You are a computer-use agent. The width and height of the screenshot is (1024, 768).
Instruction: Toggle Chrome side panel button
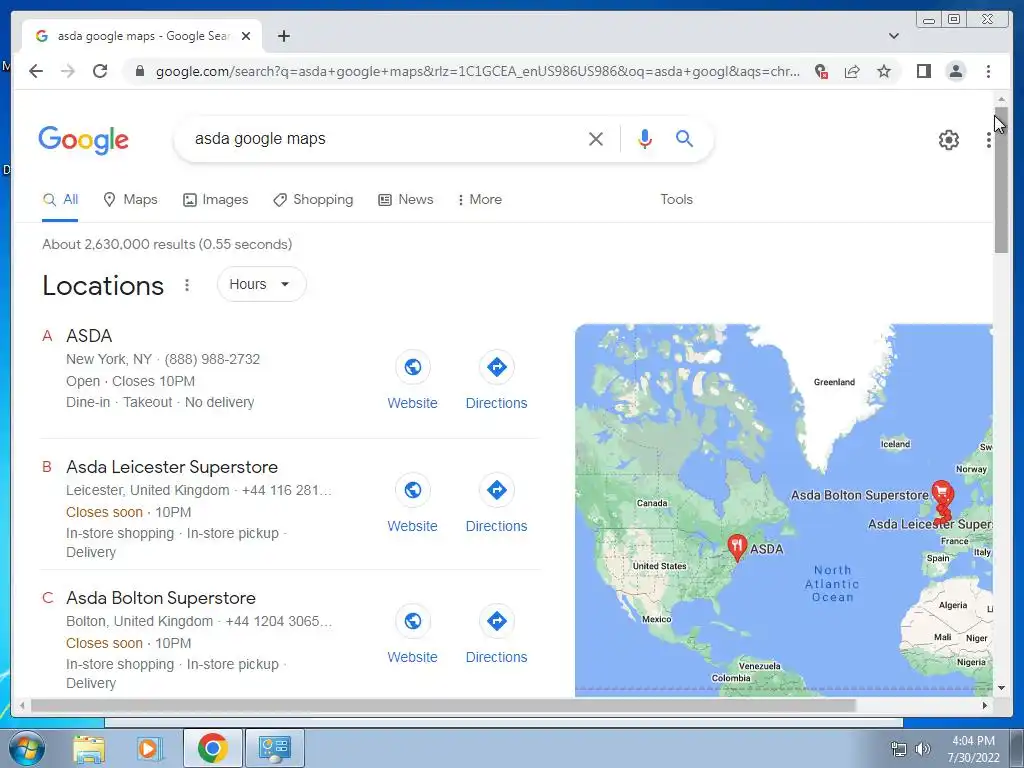(923, 71)
